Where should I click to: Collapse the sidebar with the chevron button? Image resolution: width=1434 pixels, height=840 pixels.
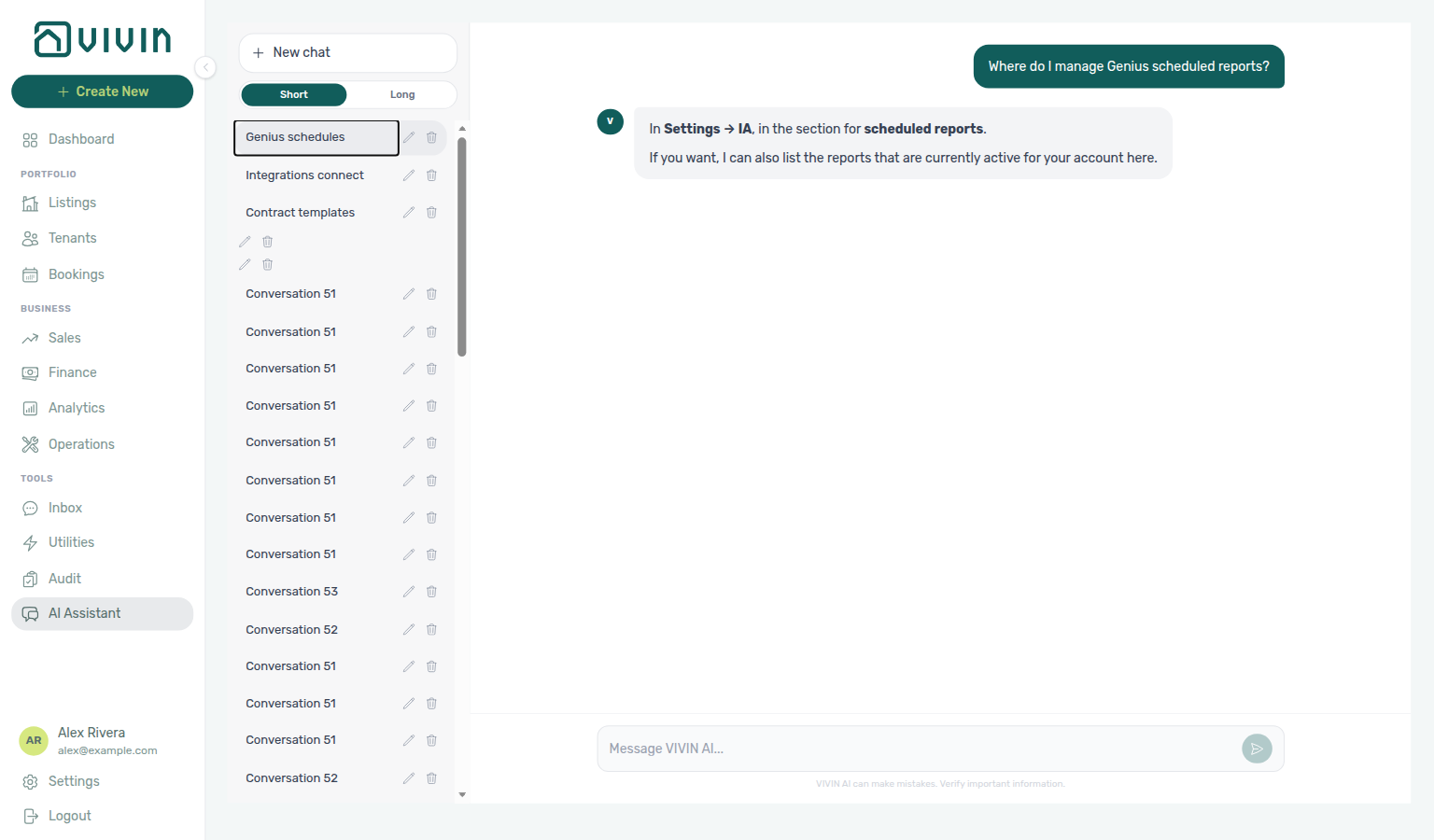pyautogui.click(x=205, y=67)
